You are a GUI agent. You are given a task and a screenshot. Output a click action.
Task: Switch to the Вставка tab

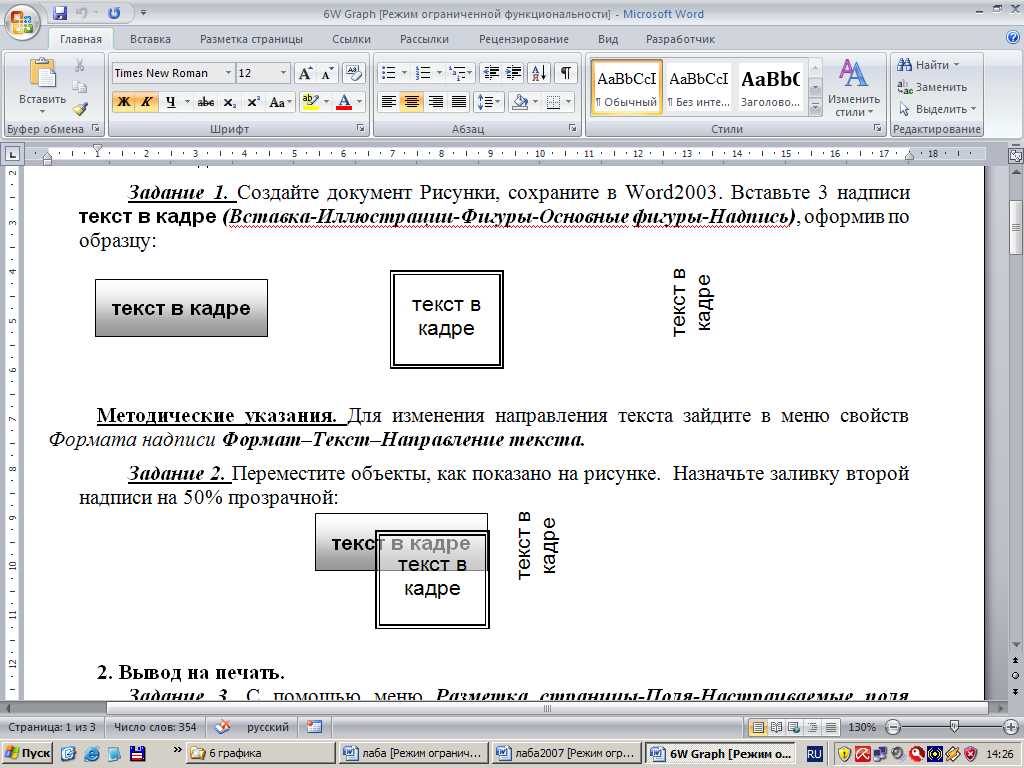pyautogui.click(x=150, y=39)
